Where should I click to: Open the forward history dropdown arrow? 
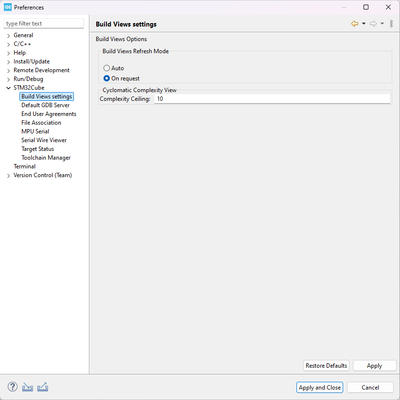pyautogui.click(x=382, y=23)
